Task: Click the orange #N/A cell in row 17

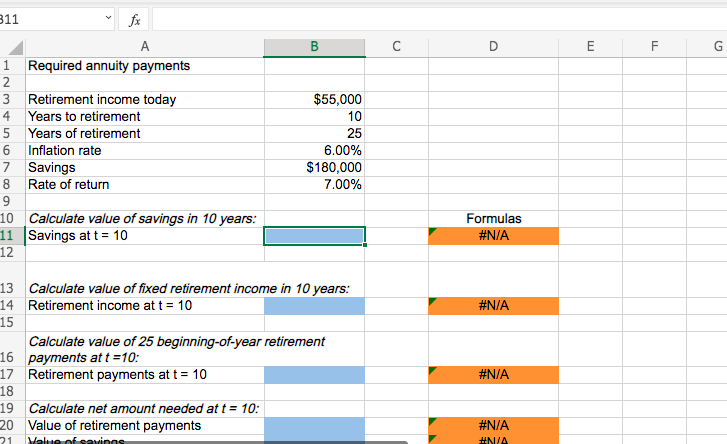Action: pos(493,375)
